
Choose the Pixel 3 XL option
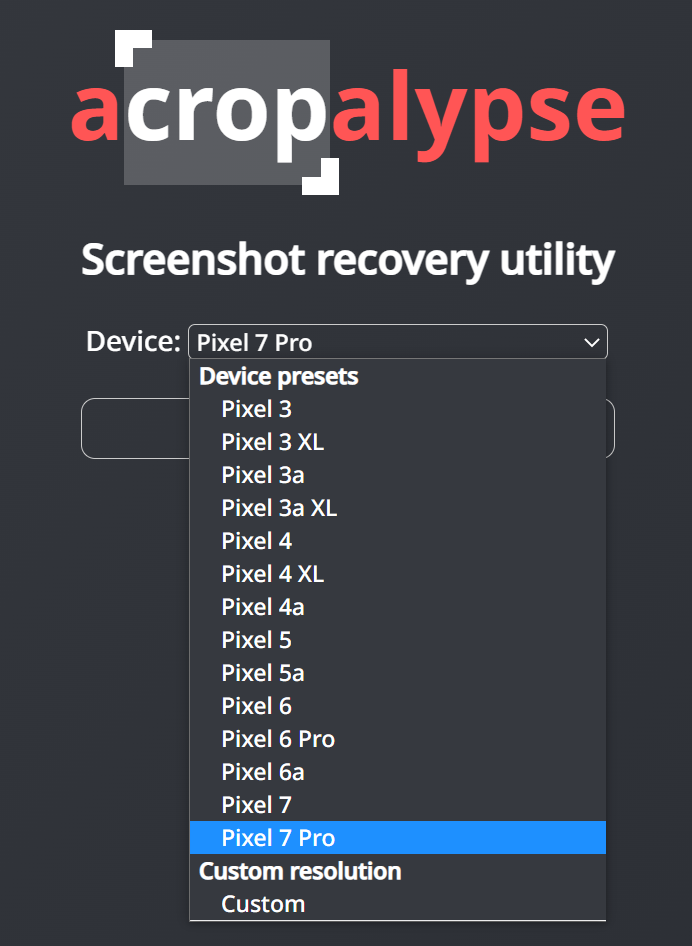click(273, 442)
